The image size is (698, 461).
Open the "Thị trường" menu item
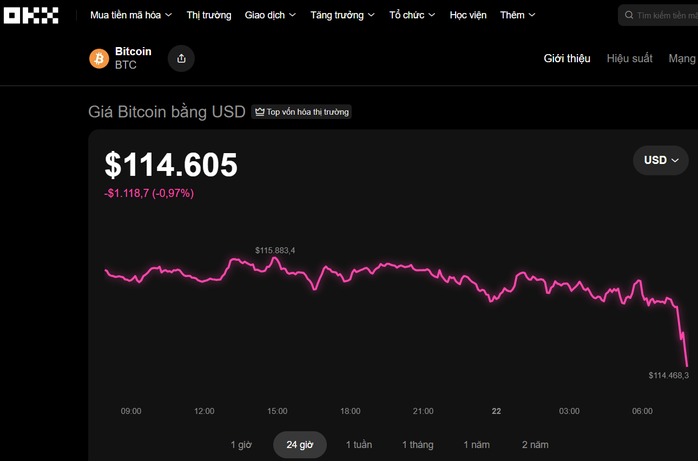(209, 15)
